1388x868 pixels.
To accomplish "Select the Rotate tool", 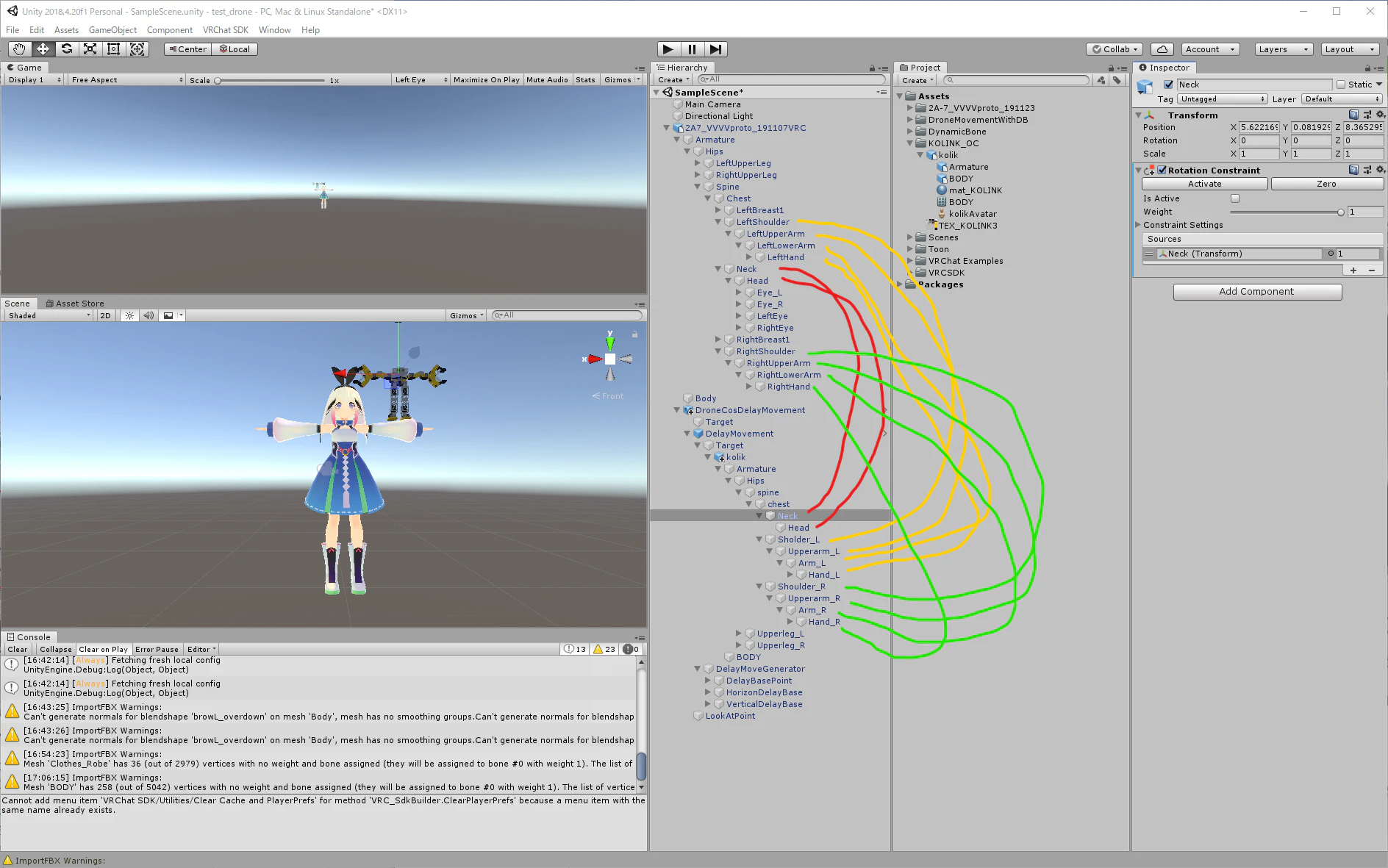I will pyautogui.click(x=66, y=49).
